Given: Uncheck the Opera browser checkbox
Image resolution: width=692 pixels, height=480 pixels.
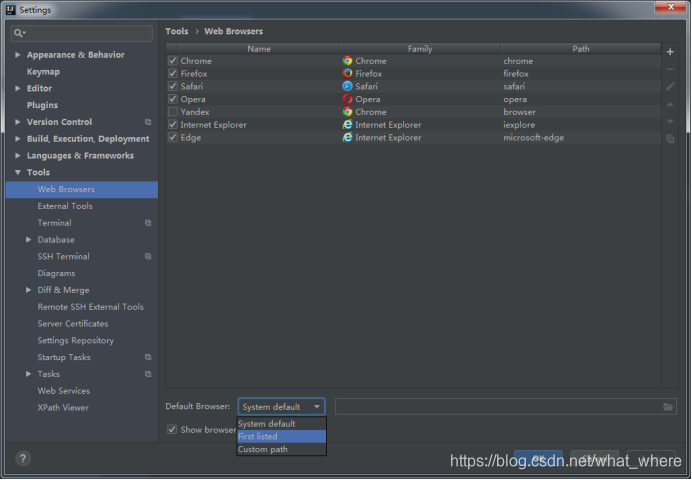Looking at the screenshot, I should (x=173, y=99).
